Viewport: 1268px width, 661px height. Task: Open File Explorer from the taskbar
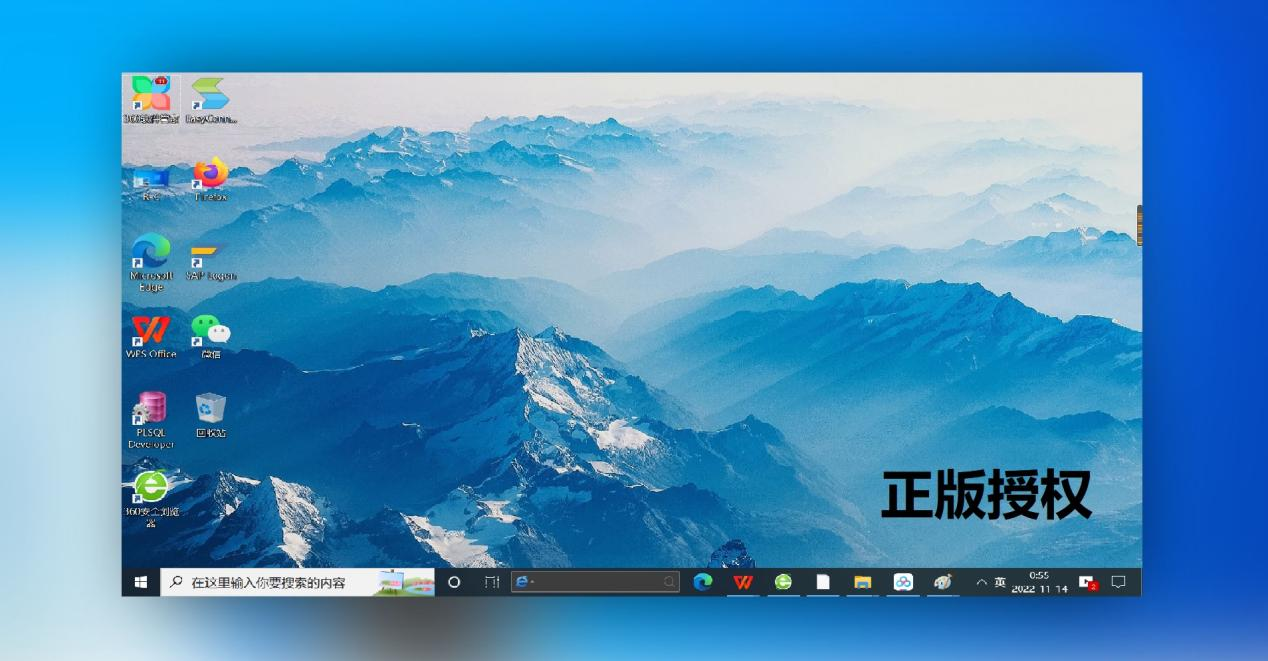click(862, 582)
